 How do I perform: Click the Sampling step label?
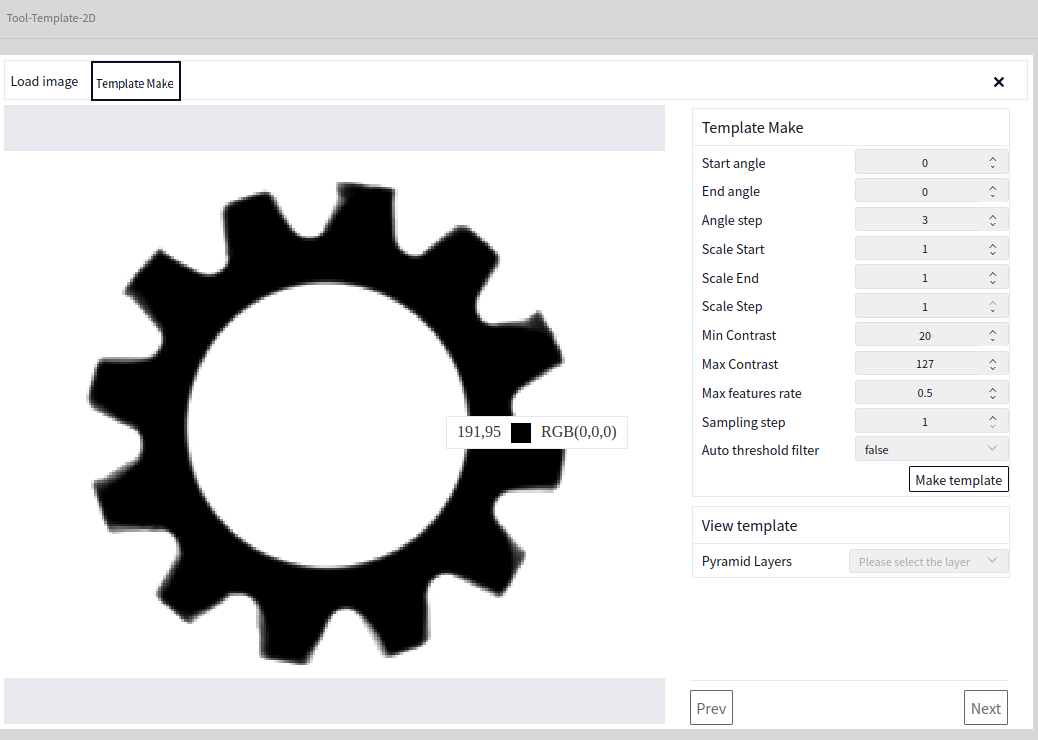click(x=743, y=422)
